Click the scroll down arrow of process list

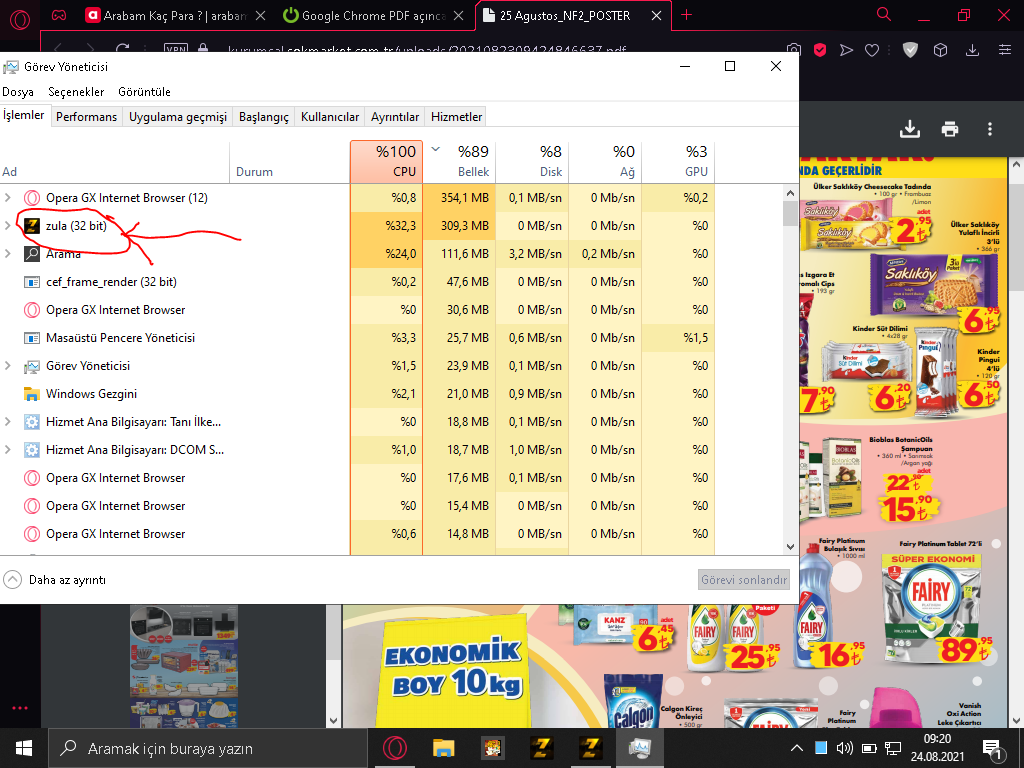pos(790,547)
